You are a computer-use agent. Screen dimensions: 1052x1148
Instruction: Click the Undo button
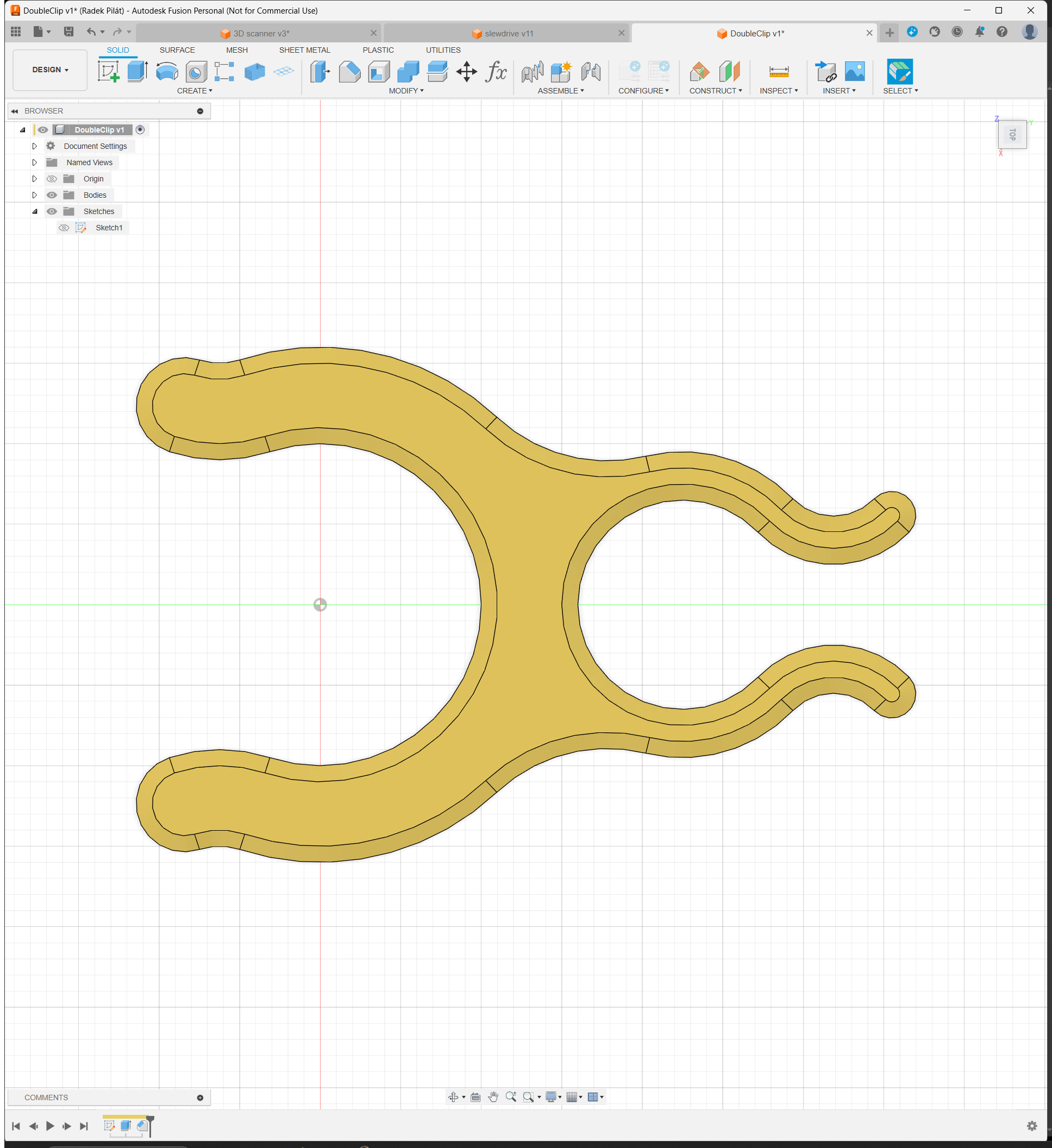coord(91,32)
